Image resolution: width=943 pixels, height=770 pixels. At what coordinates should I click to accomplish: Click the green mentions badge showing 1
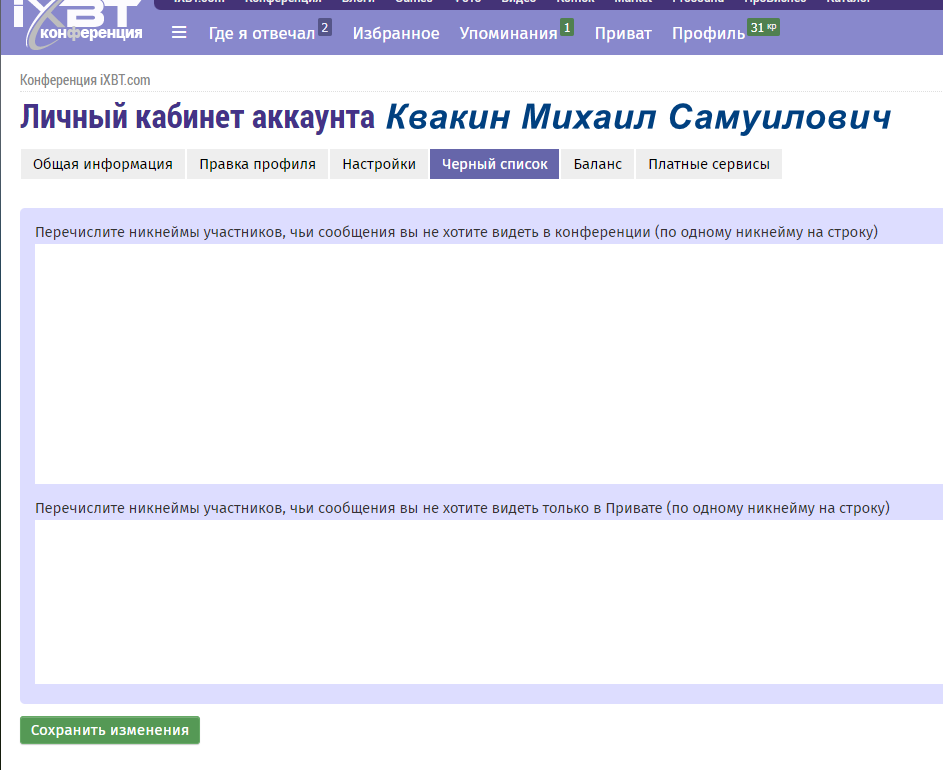coord(567,27)
